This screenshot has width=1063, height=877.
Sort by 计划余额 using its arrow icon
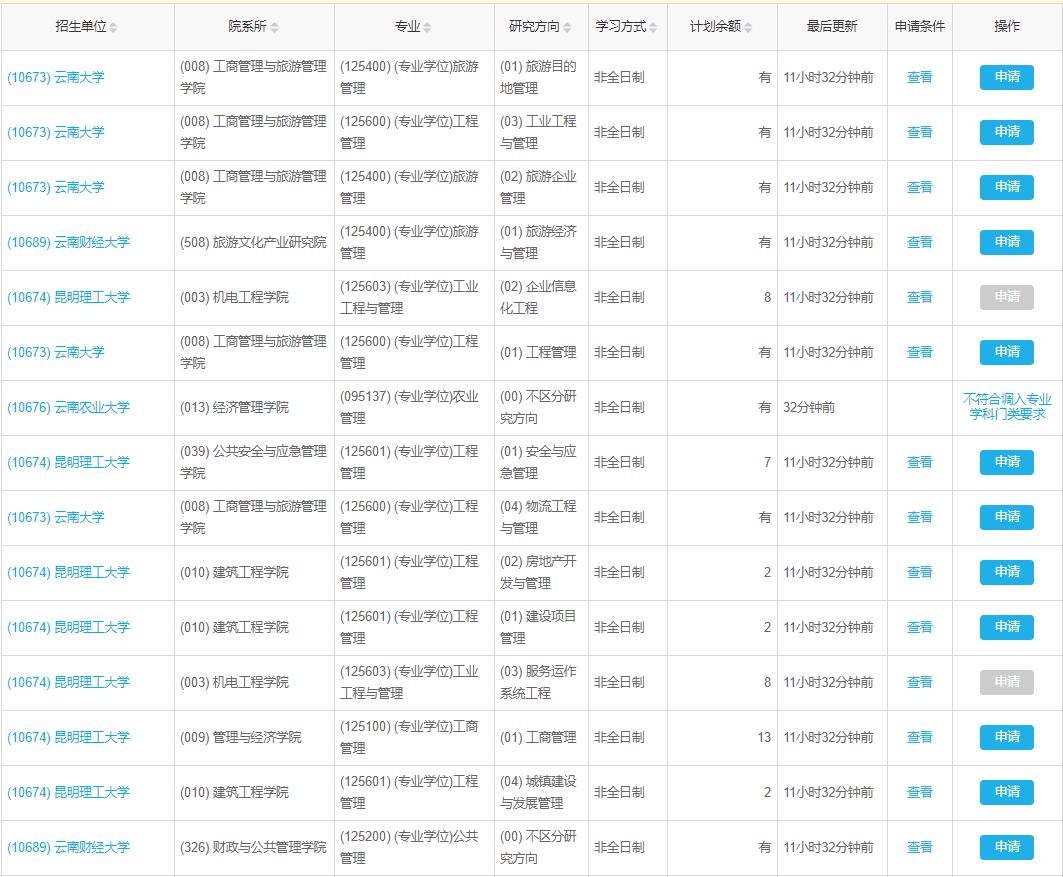748,28
